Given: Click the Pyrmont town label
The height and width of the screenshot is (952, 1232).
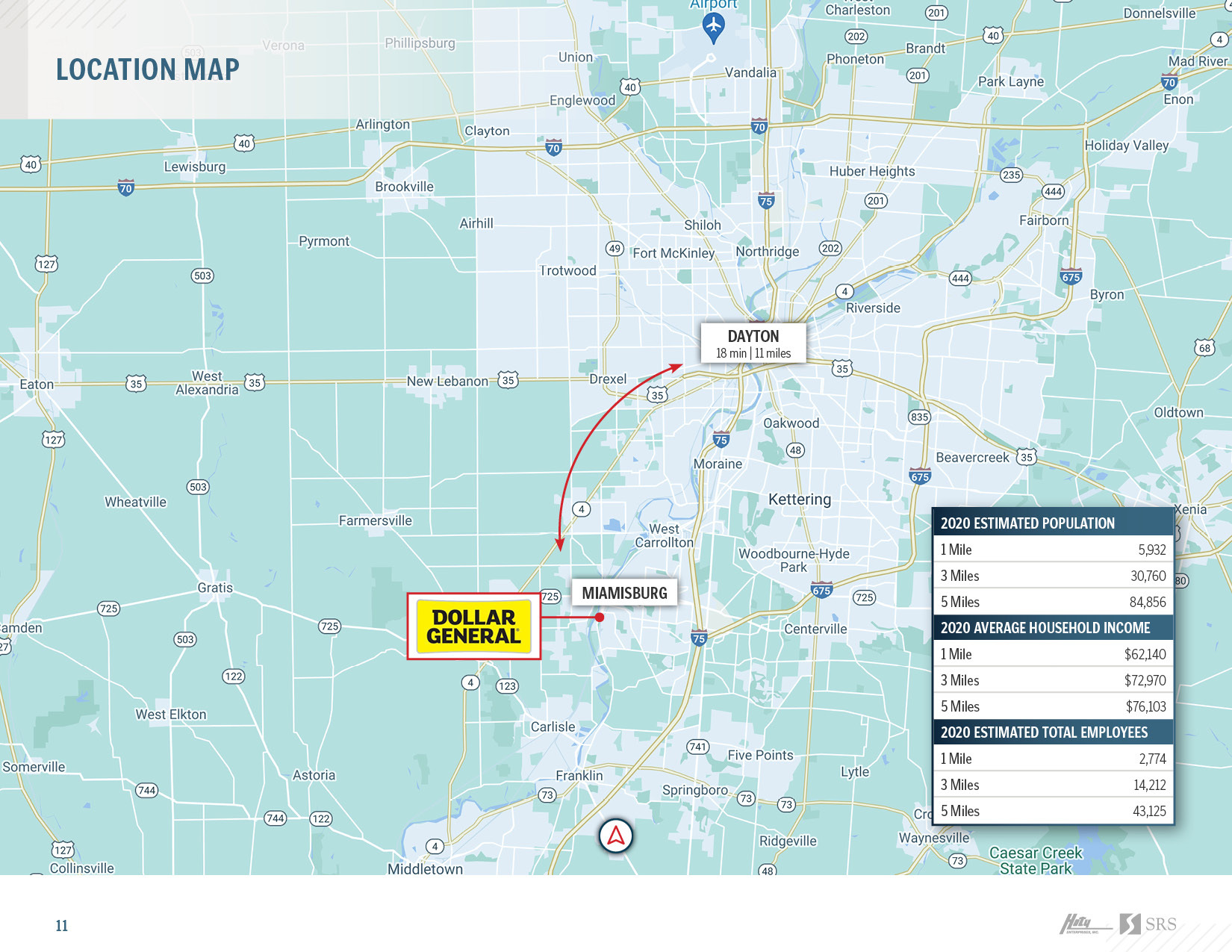Looking at the screenshot, I should 324,241.
